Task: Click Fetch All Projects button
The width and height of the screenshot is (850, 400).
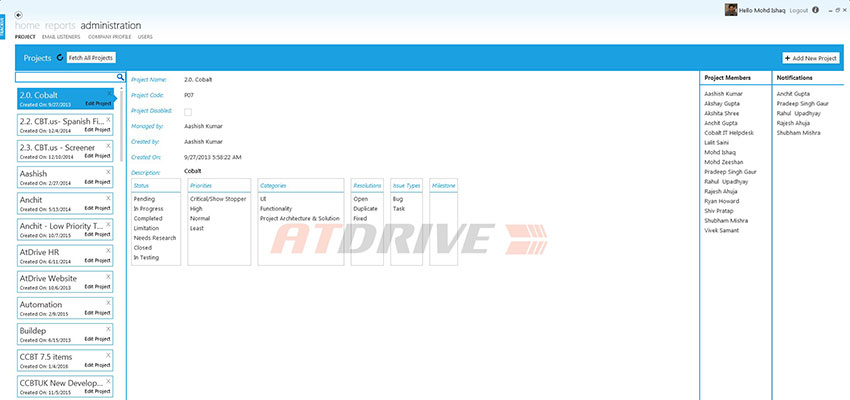Action: pyautogui.click(x=91, y=58)
